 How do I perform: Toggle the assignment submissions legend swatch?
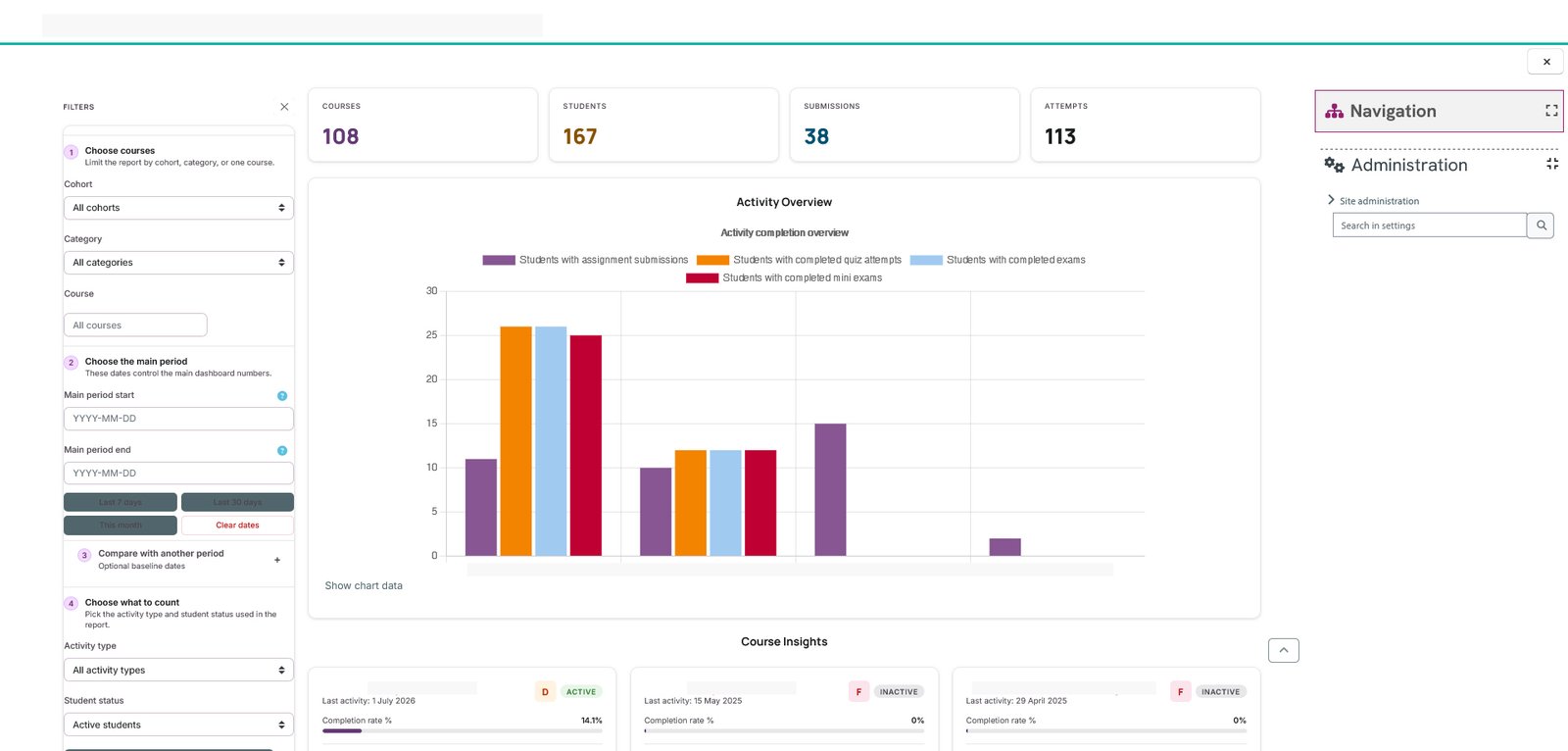pyautogui.click(x=499, y=260)
